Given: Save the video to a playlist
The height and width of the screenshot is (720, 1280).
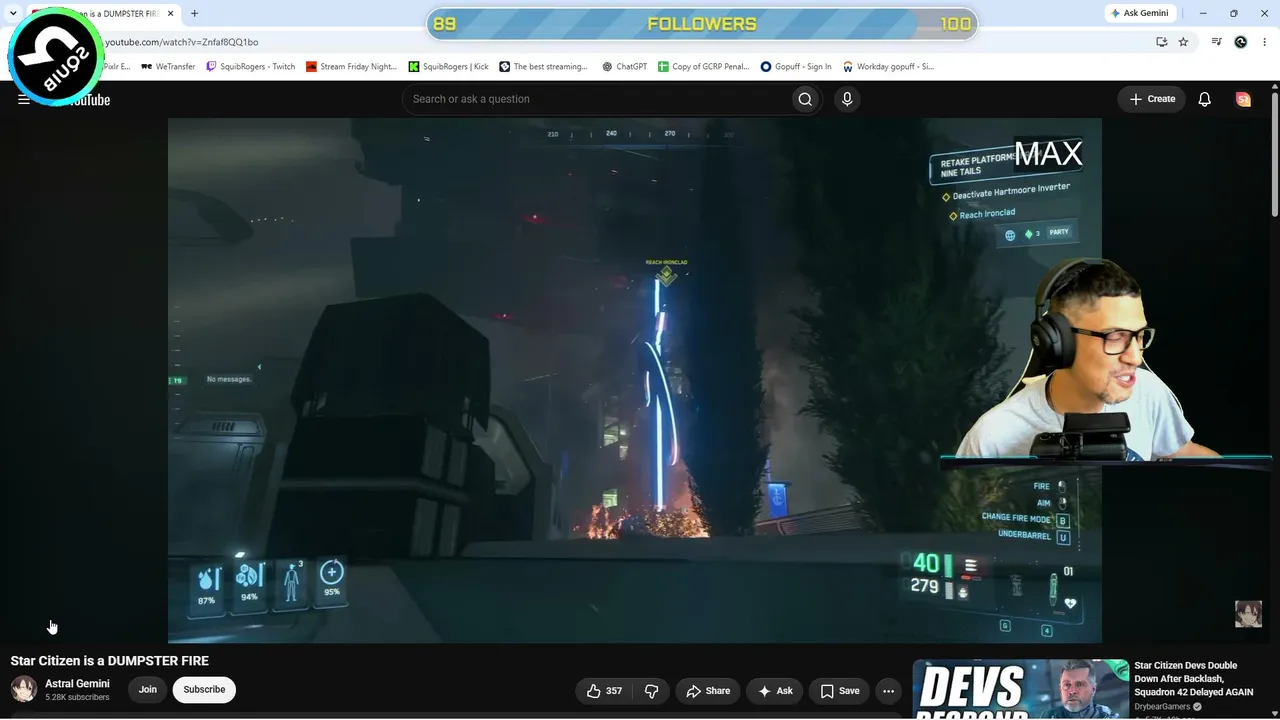Looking at the screenshot, I should [x=840, y=691].
